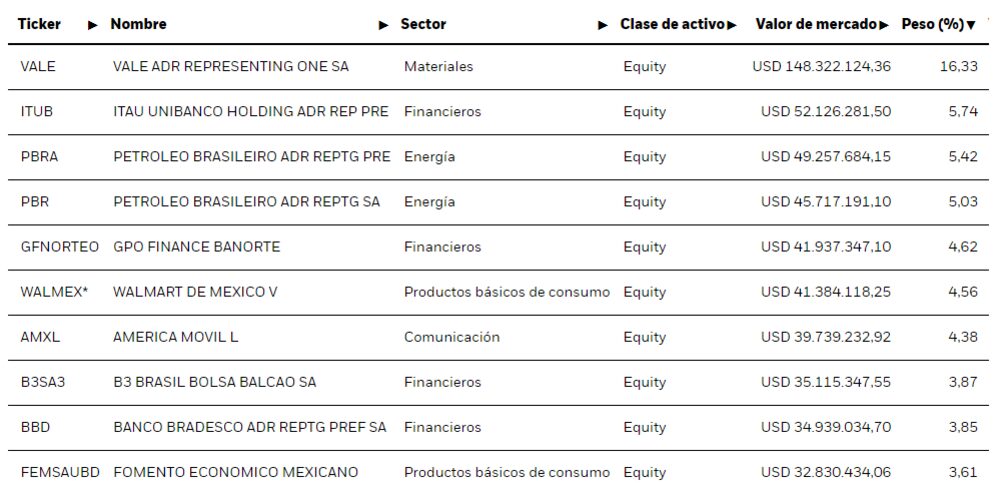Click the PBRA ticker cell
The width and height of the screenshot is (1000, 483).
[x=39, y=157]
